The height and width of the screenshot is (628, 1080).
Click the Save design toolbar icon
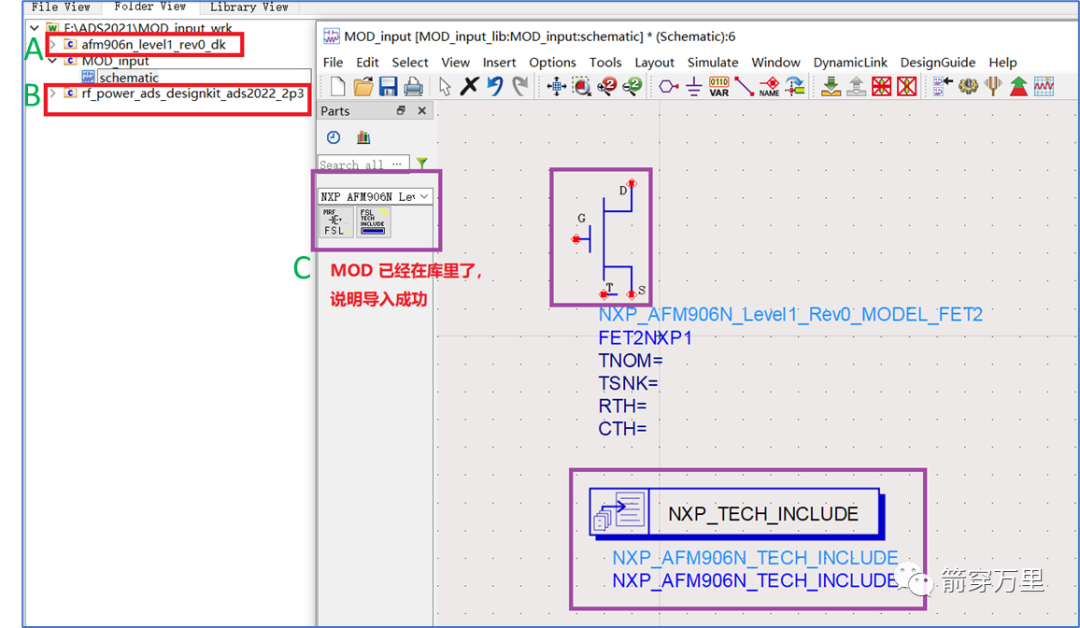point(388,87)
